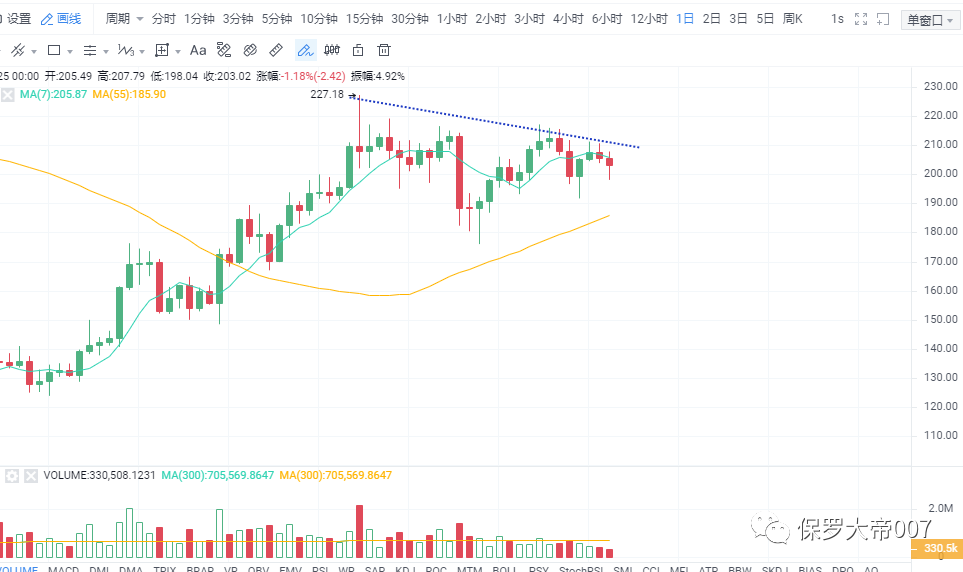This screenshot has height=572, width=963.
Task: Select the rectangle shape tool
Action: click(x=54, y=50)
